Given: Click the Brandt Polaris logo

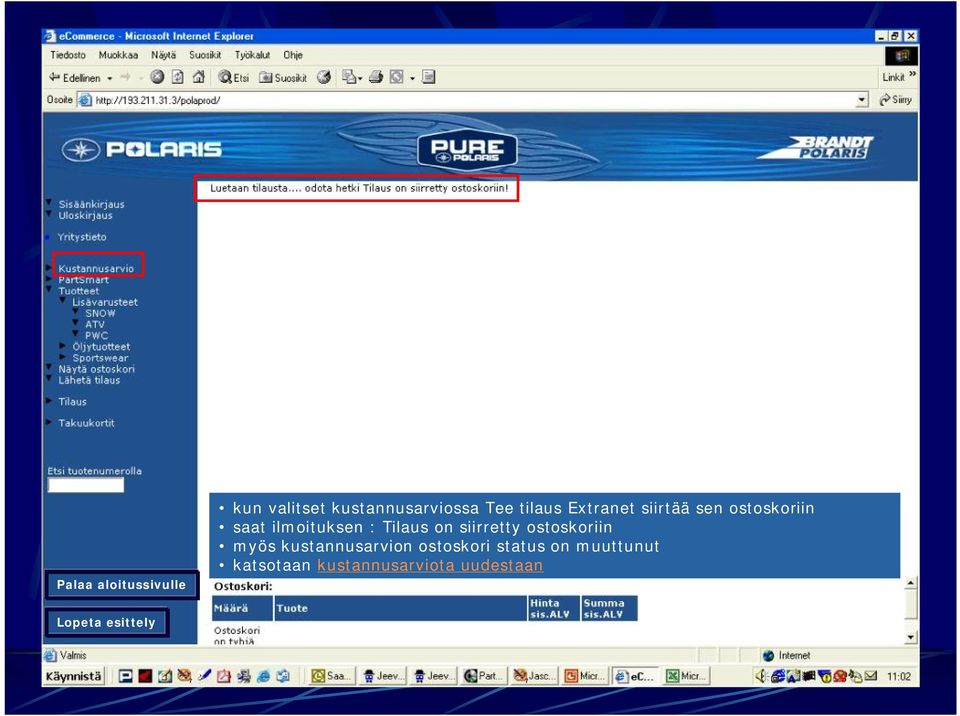Looking at the screenshot, I should tap(816, 148).
